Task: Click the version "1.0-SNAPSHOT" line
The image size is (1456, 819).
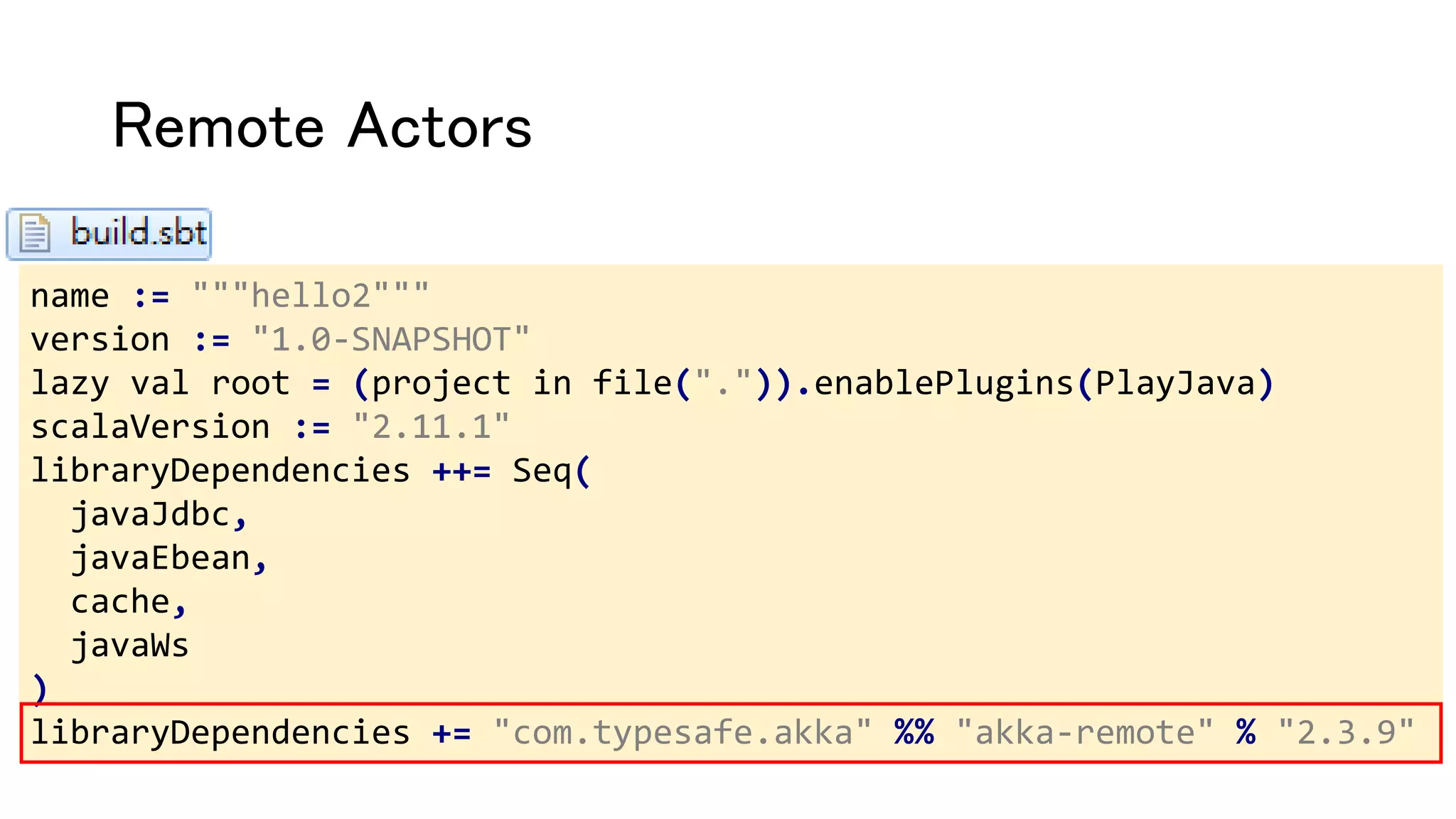Action: point(280,340)
